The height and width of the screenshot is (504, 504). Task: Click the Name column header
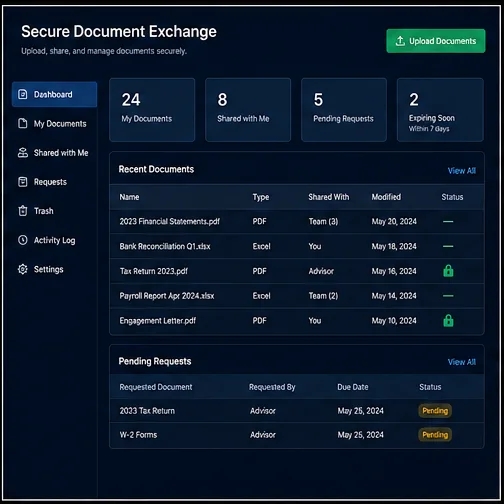pyautogui.click(x=129, y=197)
